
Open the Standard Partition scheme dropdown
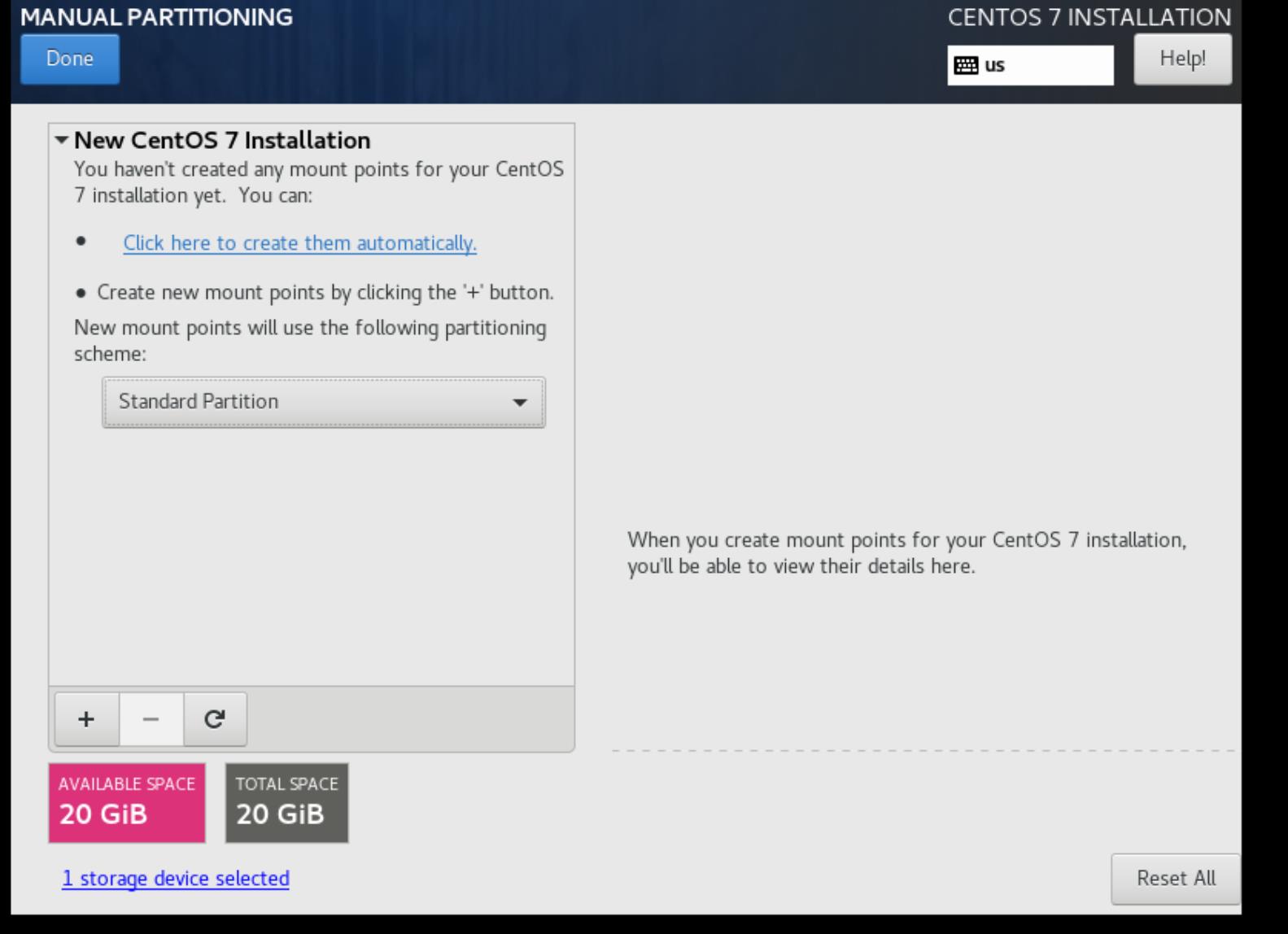point(324,402)
